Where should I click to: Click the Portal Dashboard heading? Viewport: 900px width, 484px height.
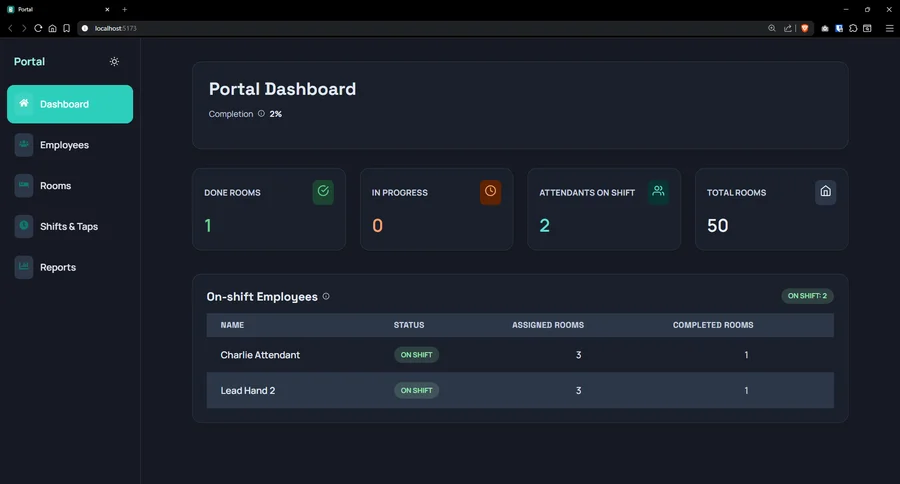point(282,89)
